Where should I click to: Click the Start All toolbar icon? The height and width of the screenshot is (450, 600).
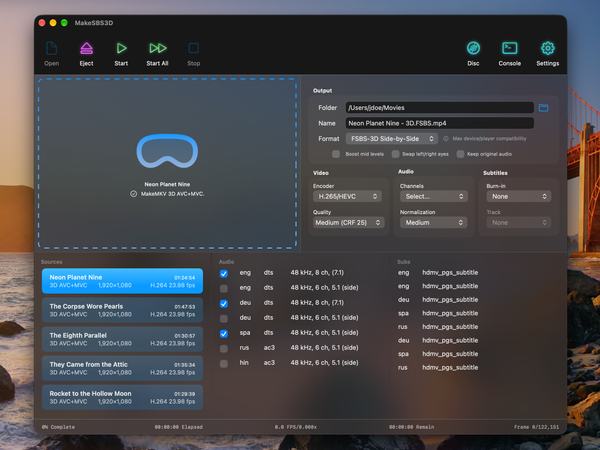[x=158, y=49]
